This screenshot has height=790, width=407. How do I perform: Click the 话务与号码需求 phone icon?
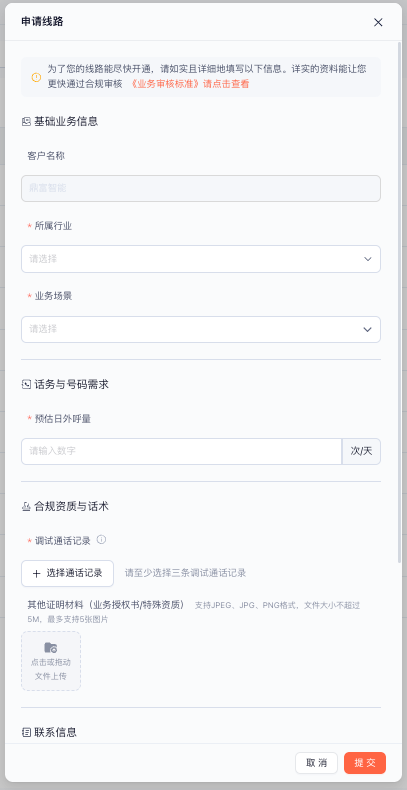click(26, 385)
